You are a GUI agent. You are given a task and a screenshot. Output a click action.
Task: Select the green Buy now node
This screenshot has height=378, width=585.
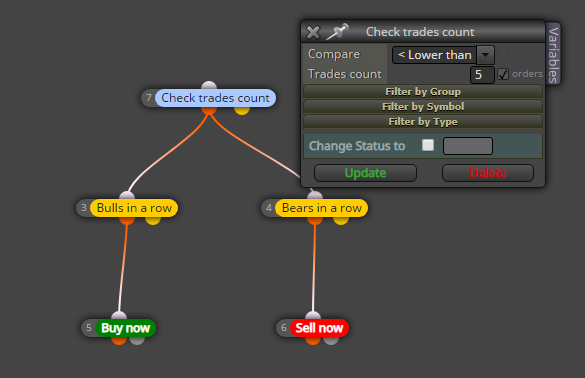pyautogui.click(x=125, y=328)
